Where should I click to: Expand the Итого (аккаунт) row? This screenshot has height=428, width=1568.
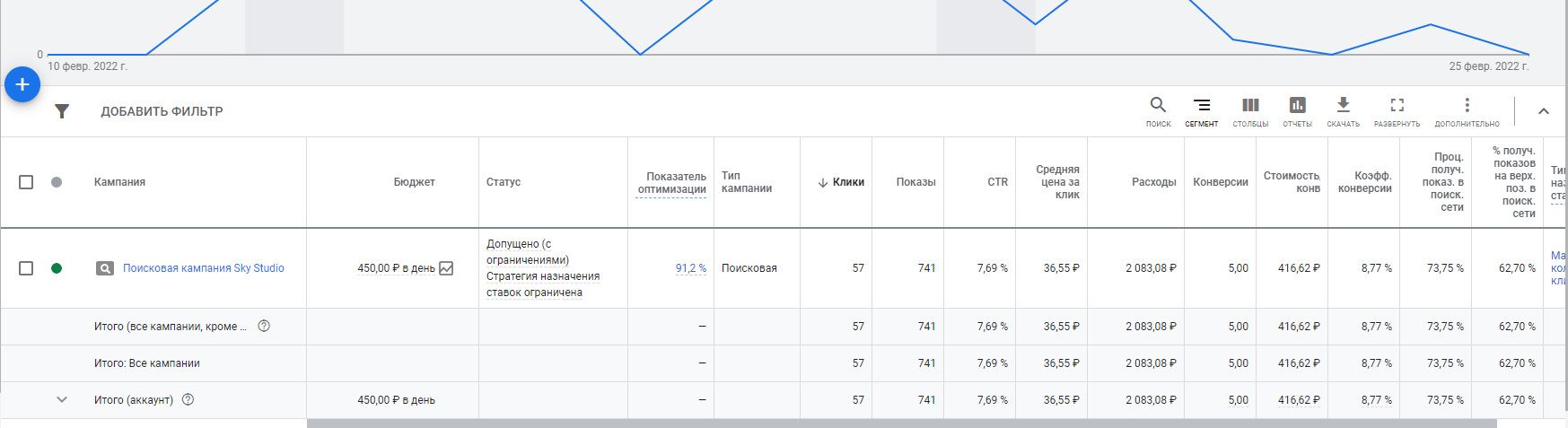(62, 400)
